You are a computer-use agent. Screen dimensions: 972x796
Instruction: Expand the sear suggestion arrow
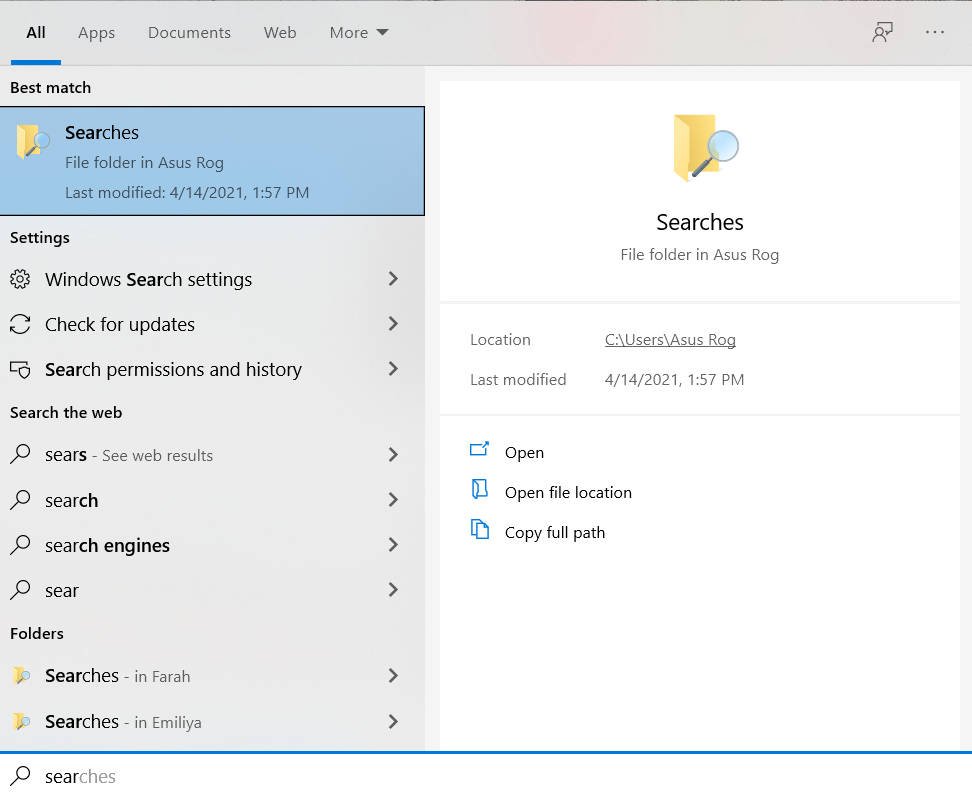pyautogui.click(x=393, y=590)
